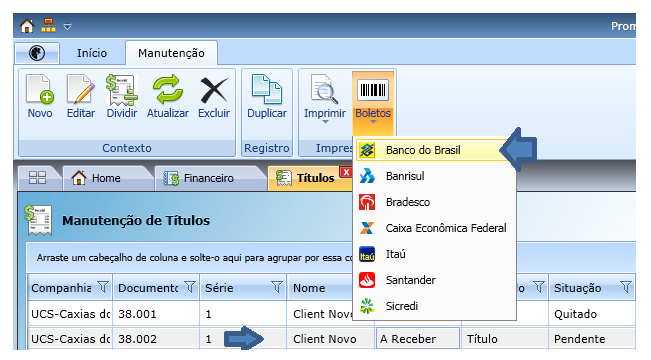Click UCS-Caxias cell in 38.002 row
The width and height of the screenshot is (651, 360).
tap(70, 339)
